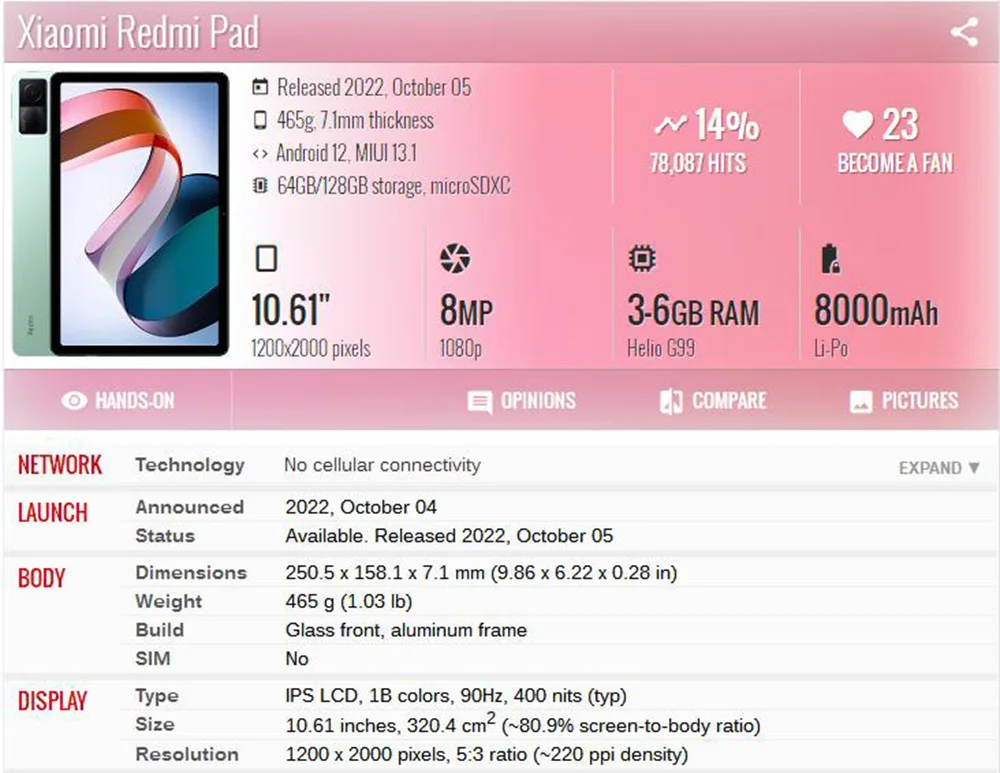The width and height of the screenshot is (1000, 773).
Task: Click the heart icon to become a fan
Action: click(857, 124)
